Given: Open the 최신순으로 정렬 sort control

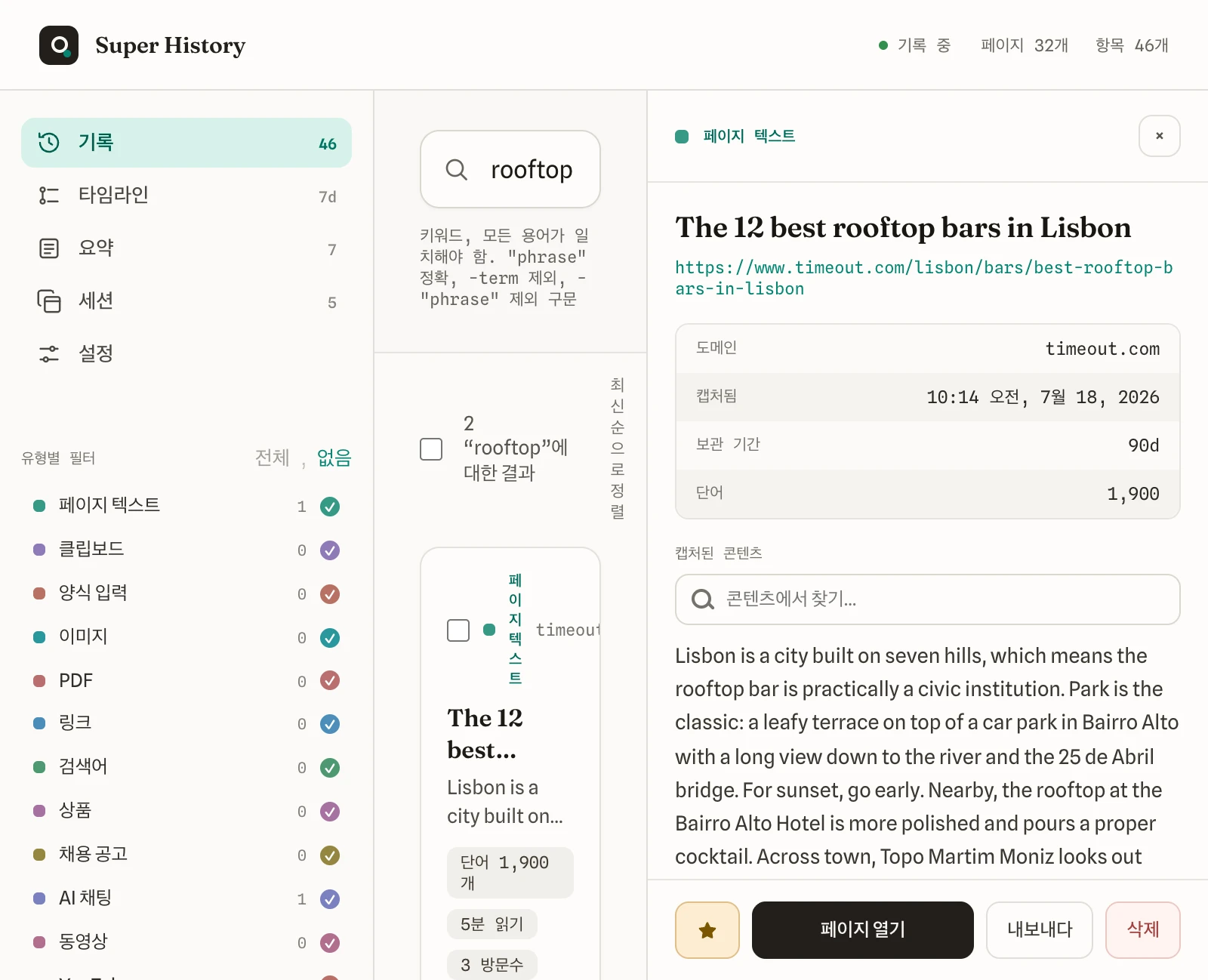Looking at the screenshot, I should tap(618, 448).
